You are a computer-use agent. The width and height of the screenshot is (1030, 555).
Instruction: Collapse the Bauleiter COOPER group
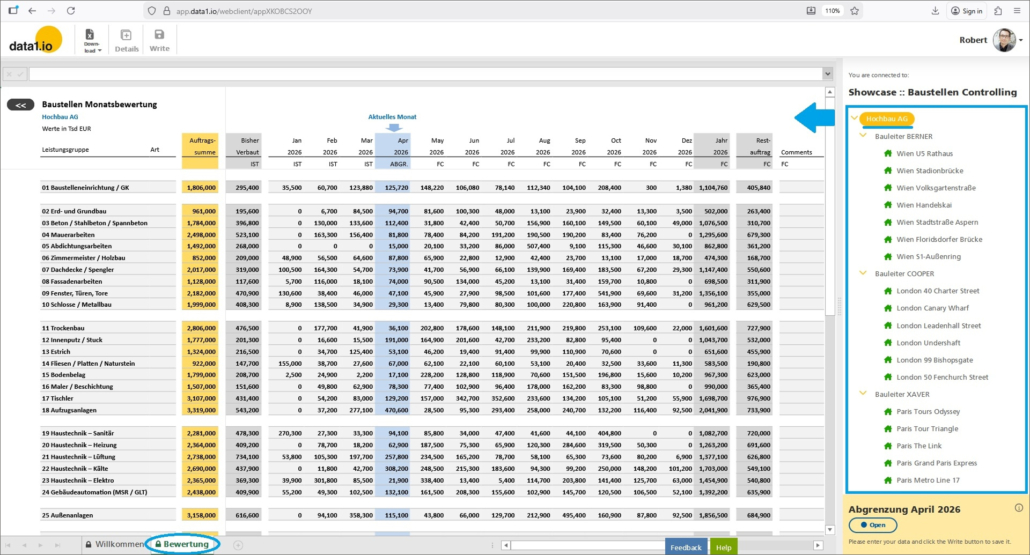[864, 273]
